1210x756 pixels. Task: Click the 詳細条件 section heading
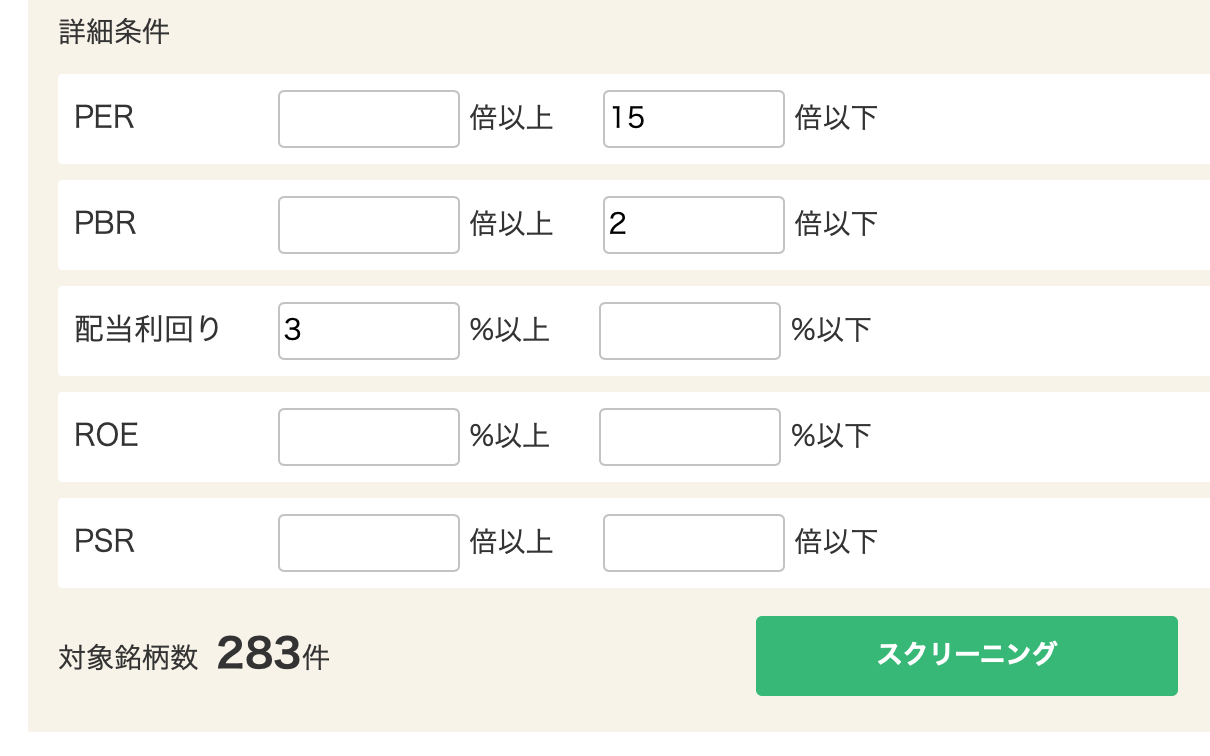click(x=114, y=32)
